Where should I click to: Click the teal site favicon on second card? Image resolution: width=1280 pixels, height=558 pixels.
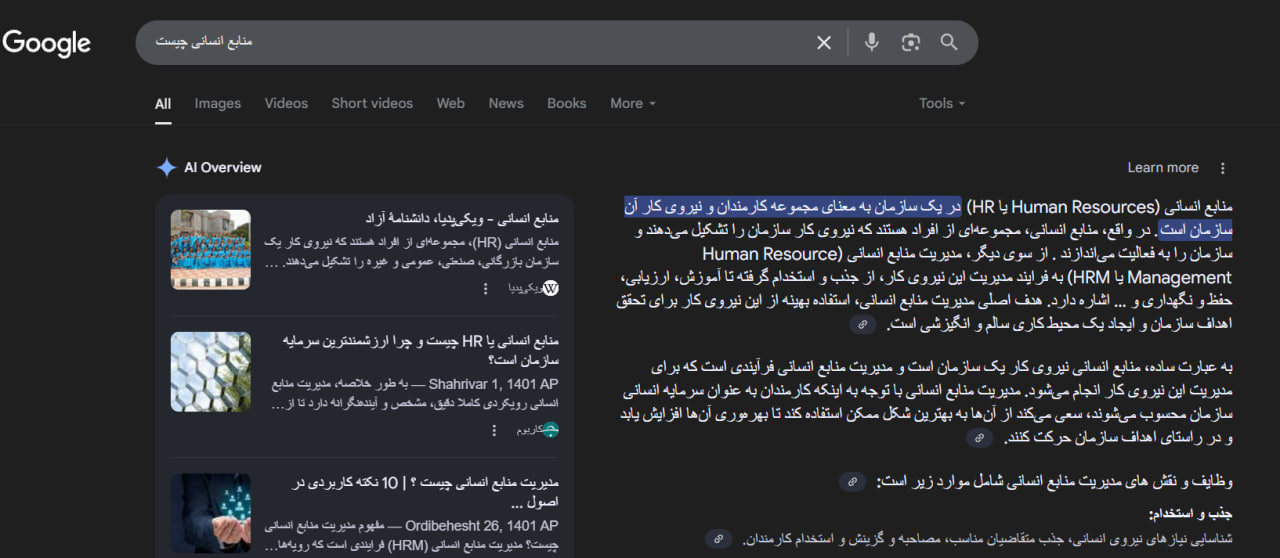click(x=551, y=430)
